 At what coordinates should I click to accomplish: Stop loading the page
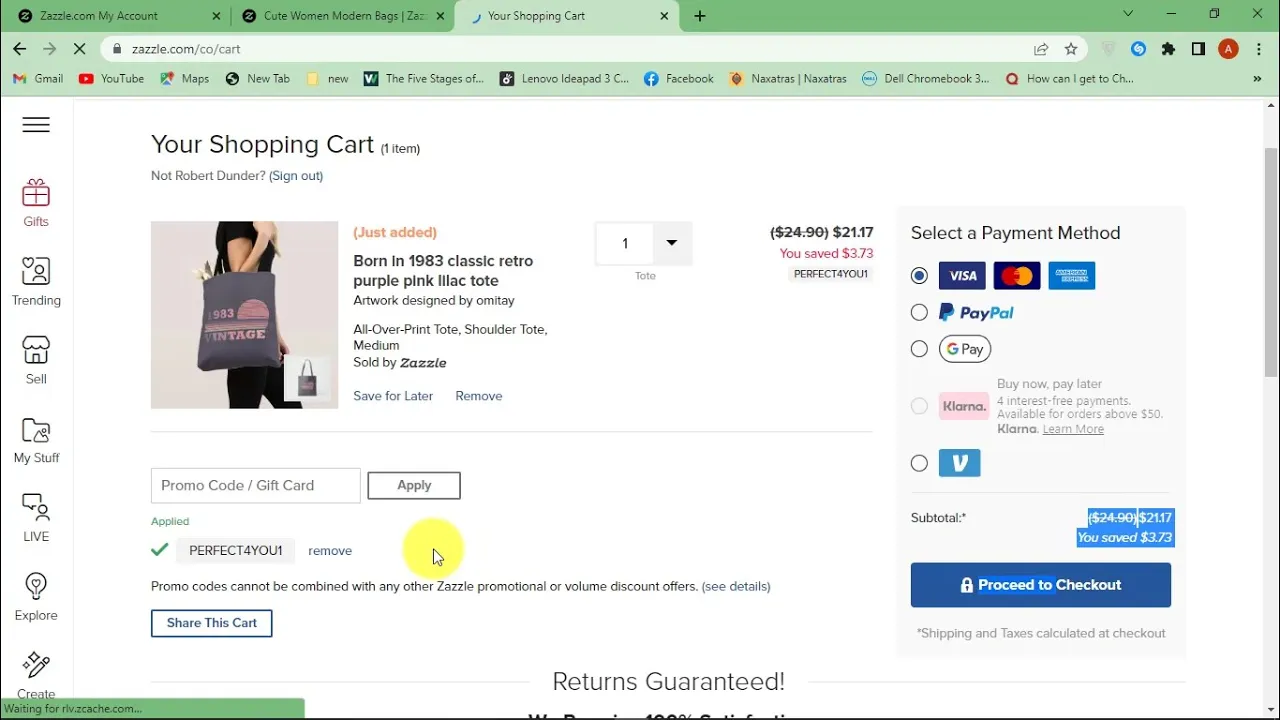tap(80, 49)
